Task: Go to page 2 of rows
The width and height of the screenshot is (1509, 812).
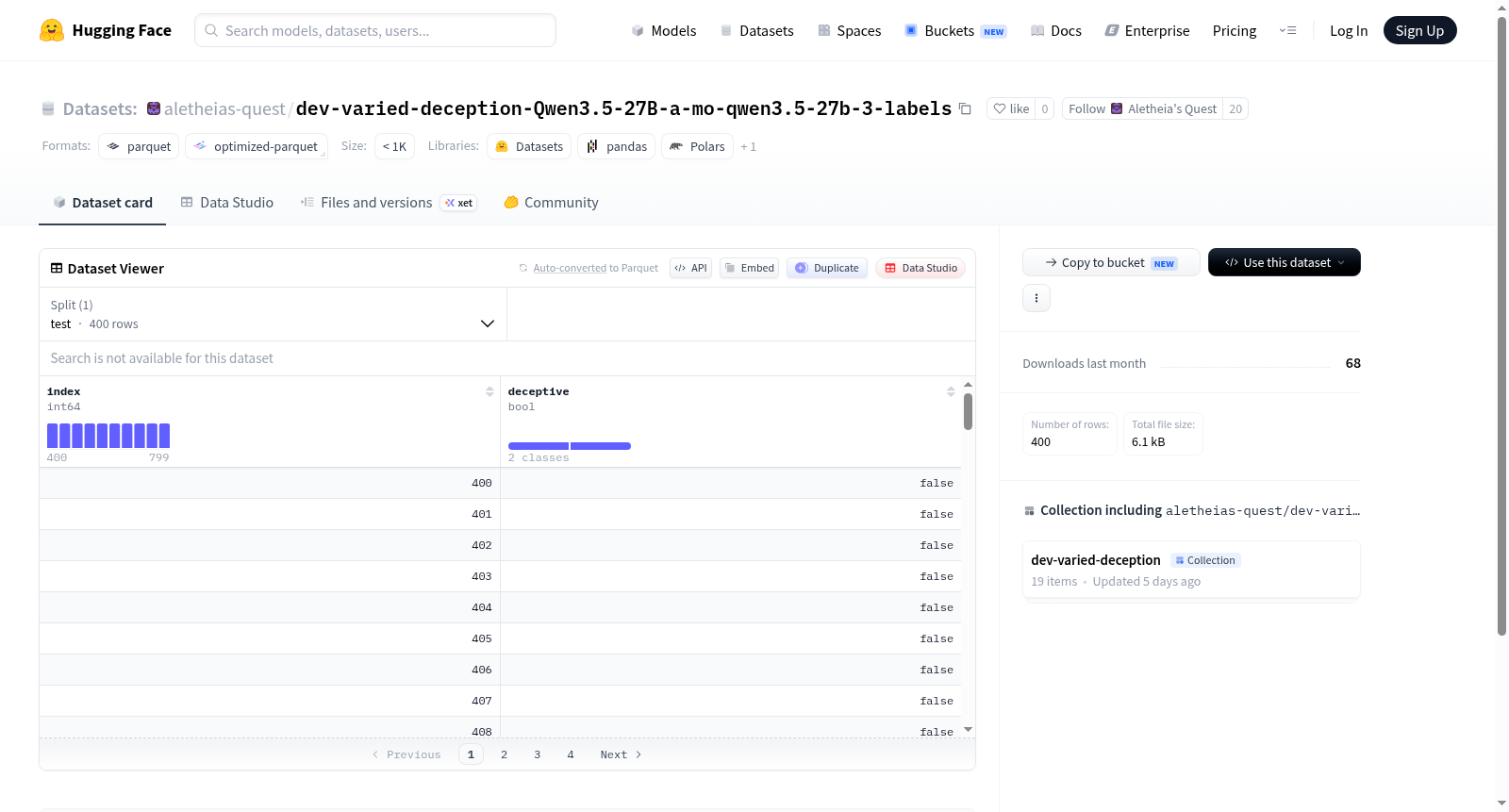Action: click(504, 754)
